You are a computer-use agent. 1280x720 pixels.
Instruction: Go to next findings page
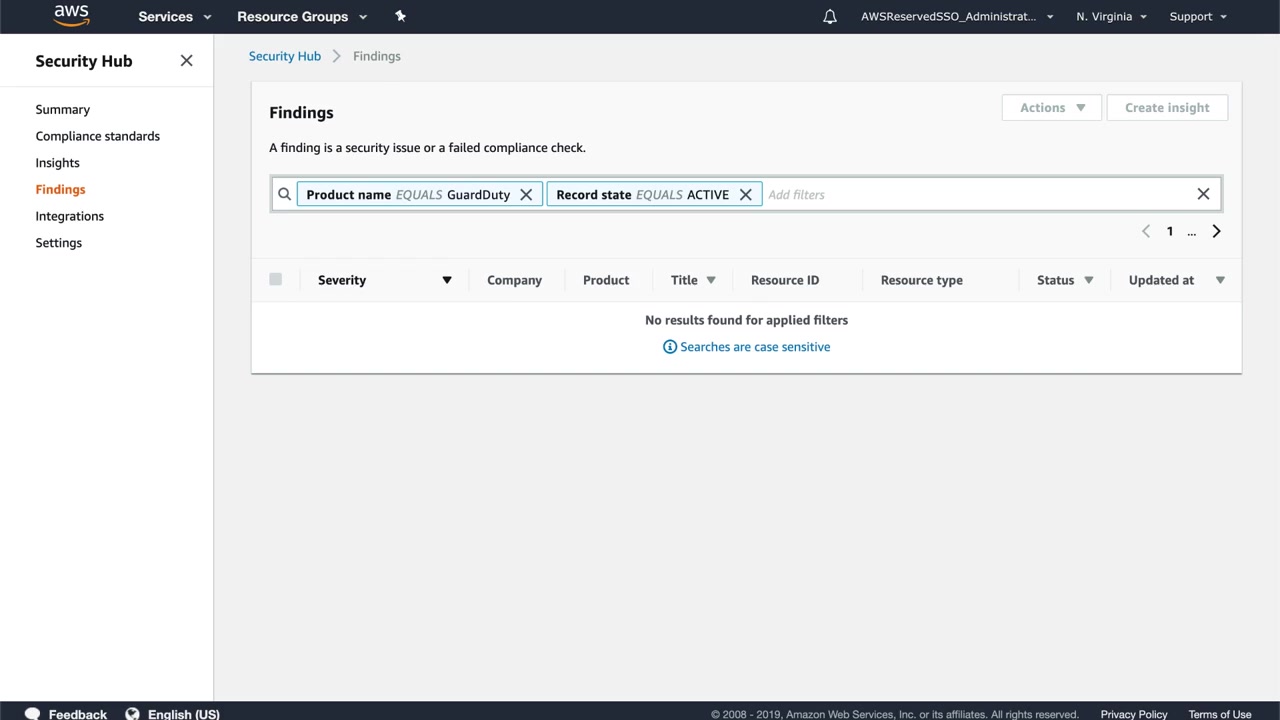(x=1216, y=232)
